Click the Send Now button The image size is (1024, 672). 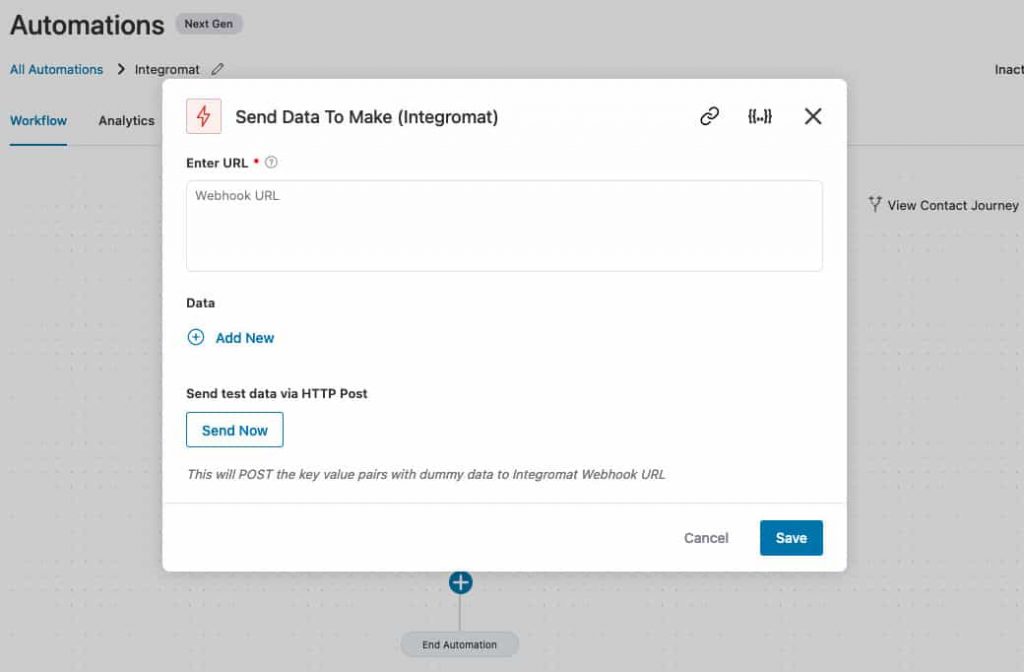click(234, 430)
